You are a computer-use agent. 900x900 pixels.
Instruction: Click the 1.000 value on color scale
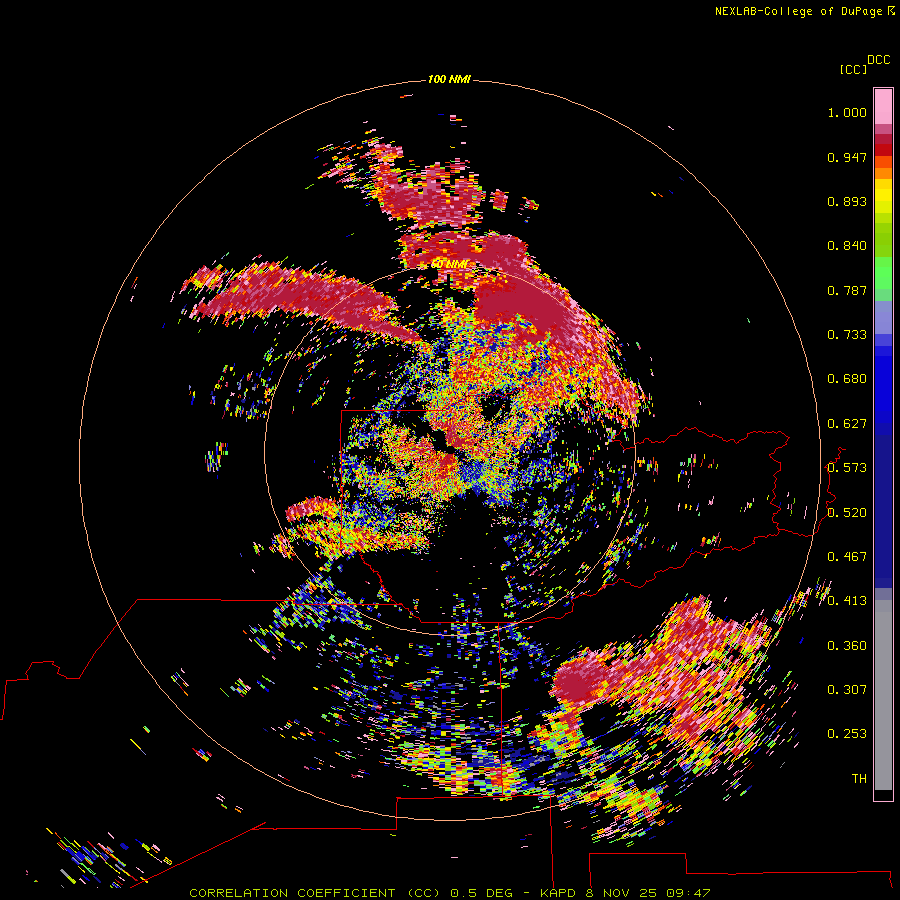click(847, 112)
